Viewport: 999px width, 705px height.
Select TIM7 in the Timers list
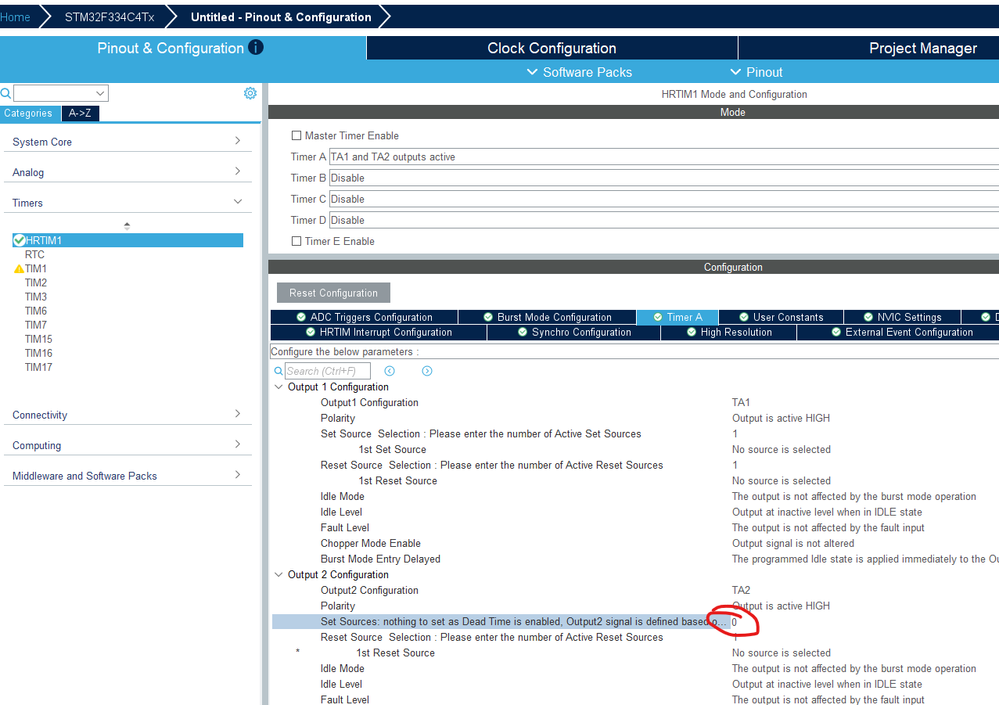tap(36, 325)
